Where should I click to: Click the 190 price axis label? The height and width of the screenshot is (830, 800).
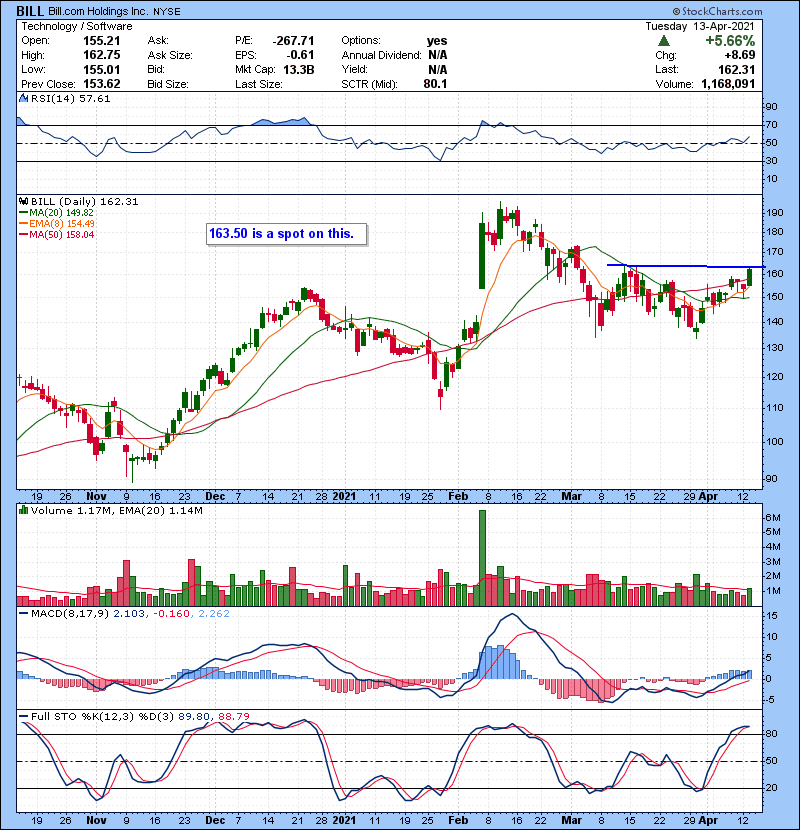(774, 213)
